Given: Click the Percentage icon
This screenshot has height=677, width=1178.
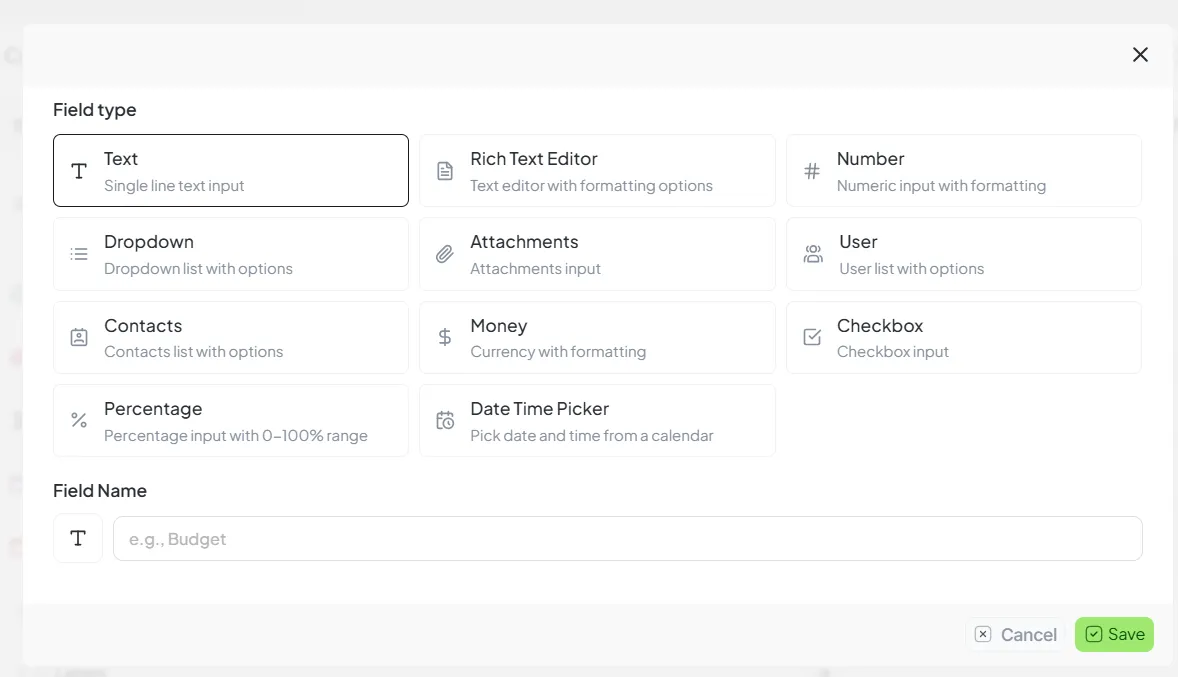Looking at the screenshot, I should tap(78, 420).
